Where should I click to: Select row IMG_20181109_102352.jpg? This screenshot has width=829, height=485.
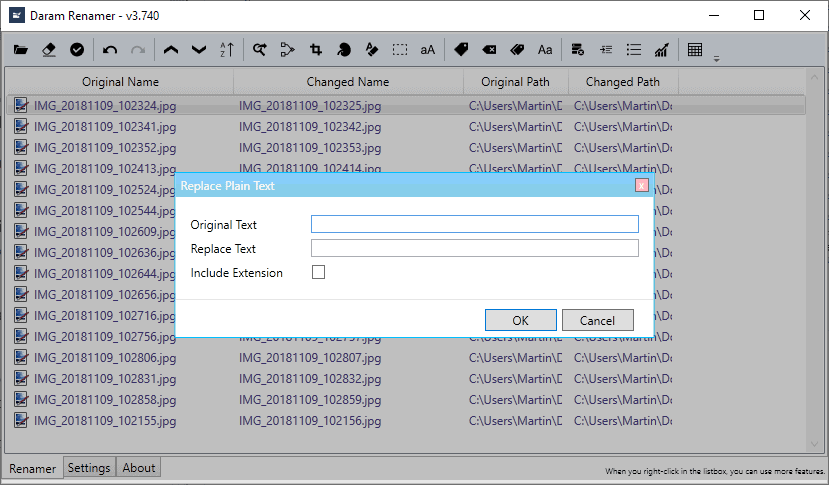click(x=406, y=148)
